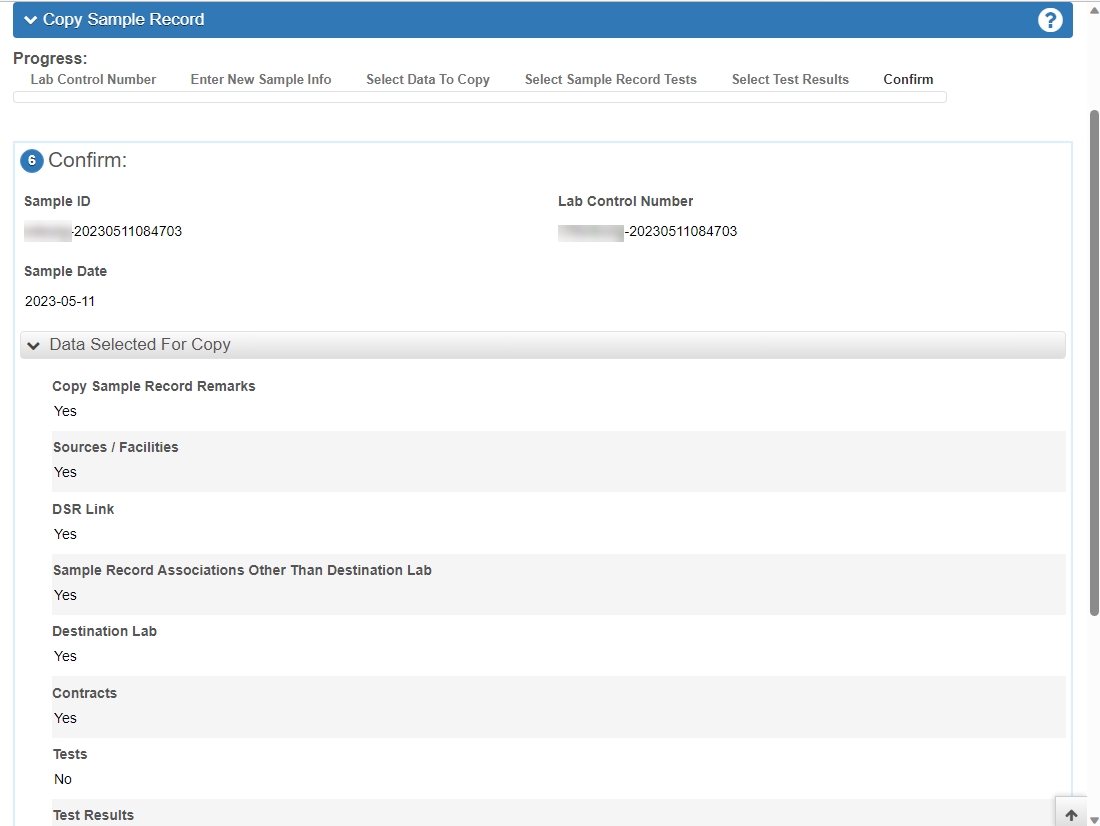Click the Sample Date value 2023-05-11
This screenshot has height=826, width=1100.
[x=60, y=301]
